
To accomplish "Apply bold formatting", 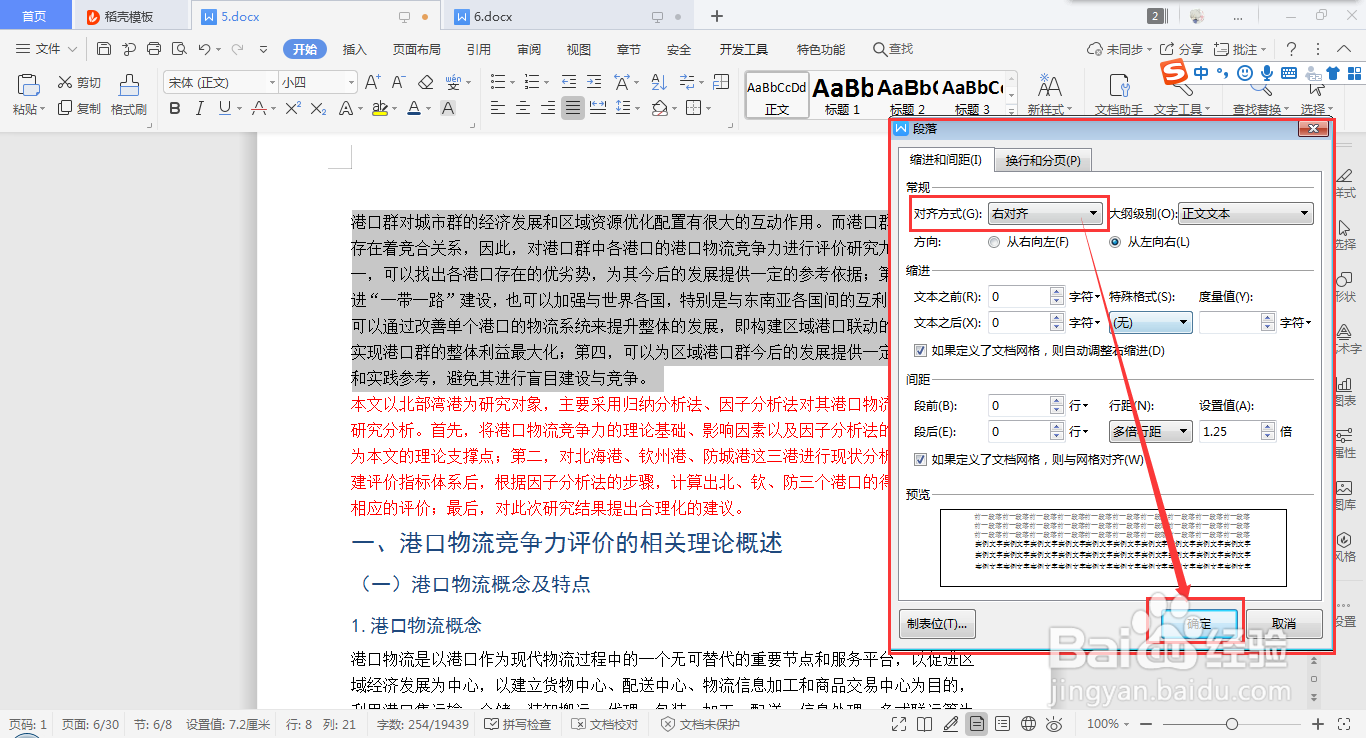I will 175,107.
